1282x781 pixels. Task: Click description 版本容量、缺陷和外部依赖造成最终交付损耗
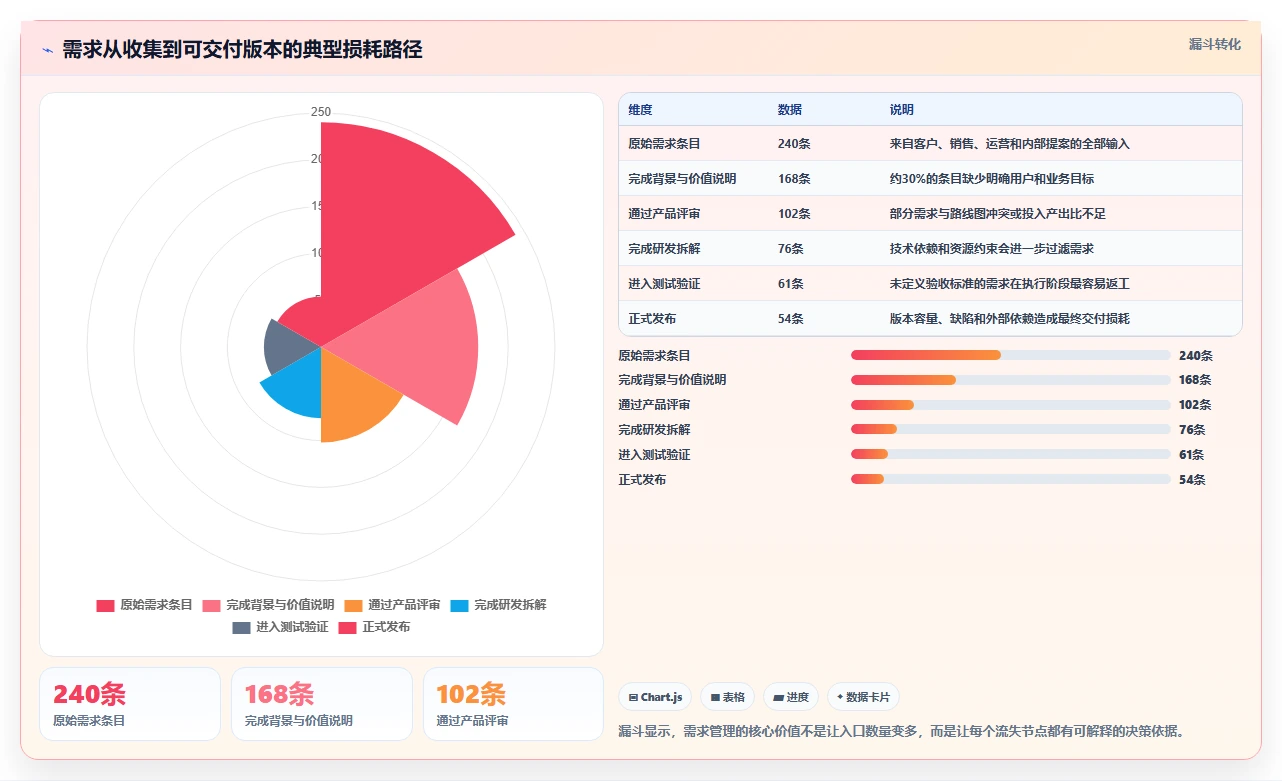(x=1009, y=319)
